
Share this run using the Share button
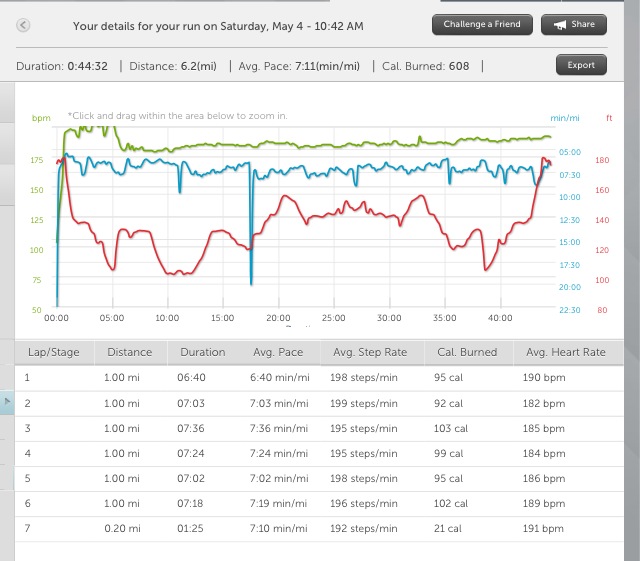point(573,25)
